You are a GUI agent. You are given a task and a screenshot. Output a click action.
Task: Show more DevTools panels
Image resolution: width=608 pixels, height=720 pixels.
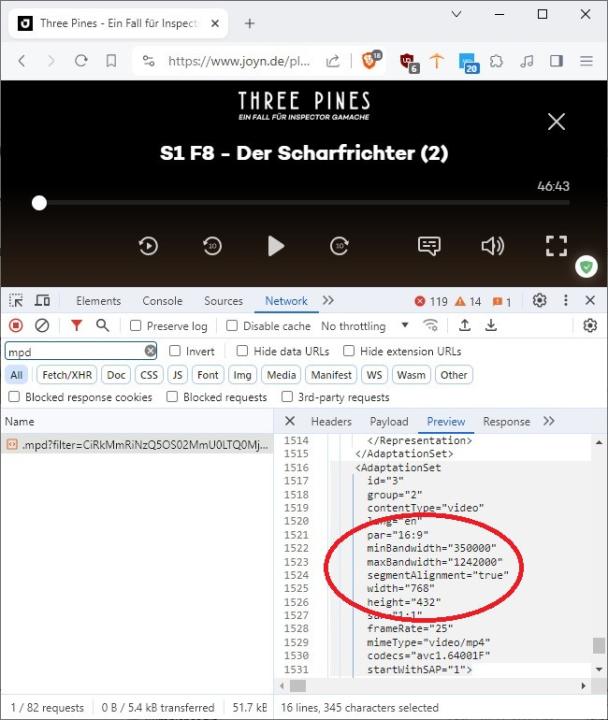click(x=328, y=301)
